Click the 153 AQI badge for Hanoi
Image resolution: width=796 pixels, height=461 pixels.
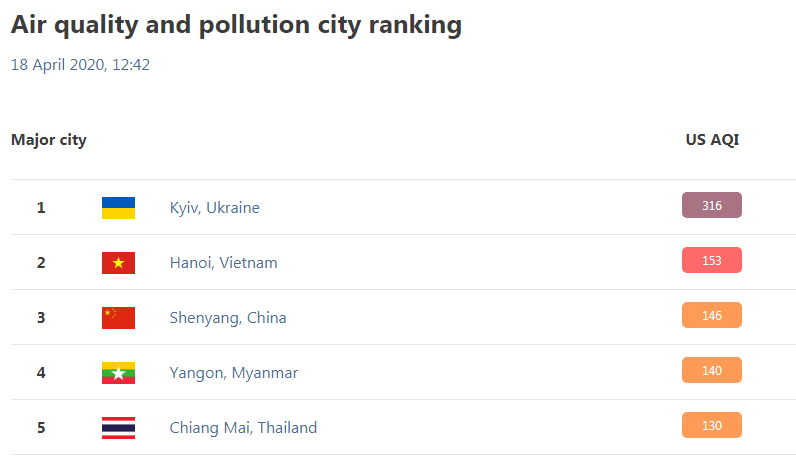[712, 260]
